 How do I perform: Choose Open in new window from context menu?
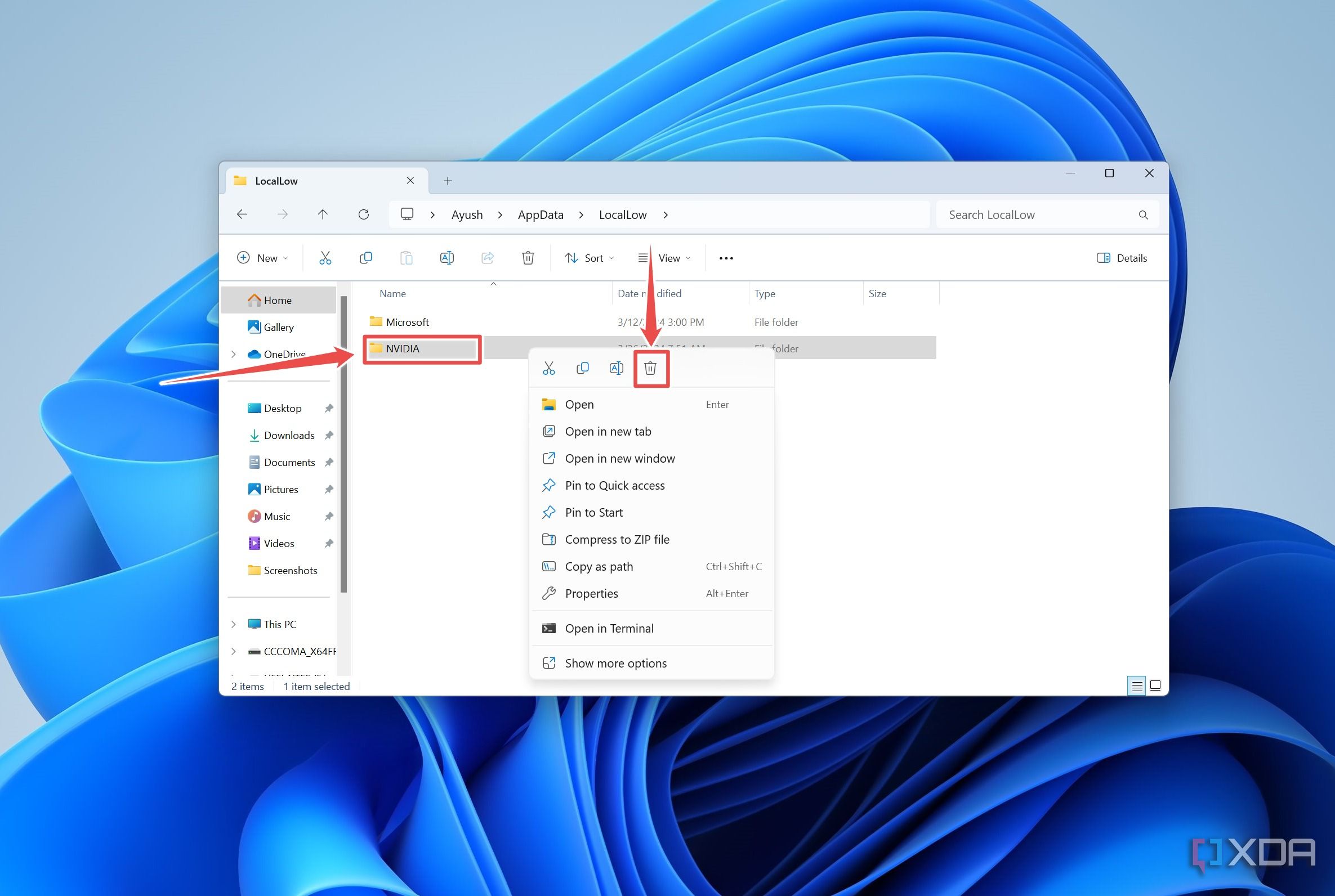(x=619, y=458)
